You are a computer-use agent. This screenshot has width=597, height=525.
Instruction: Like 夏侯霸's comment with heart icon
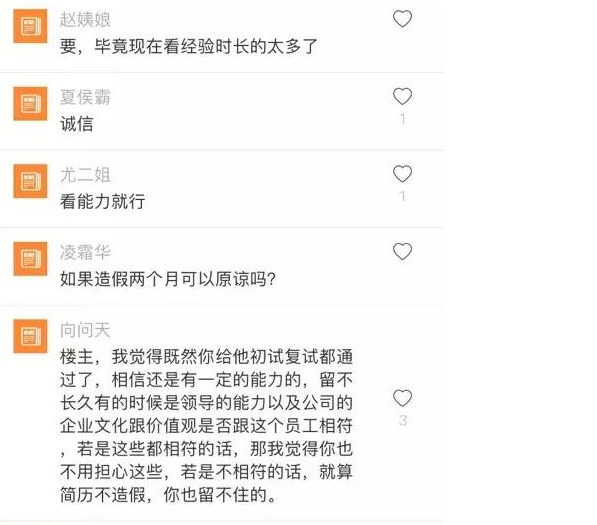tap(402, 96)
